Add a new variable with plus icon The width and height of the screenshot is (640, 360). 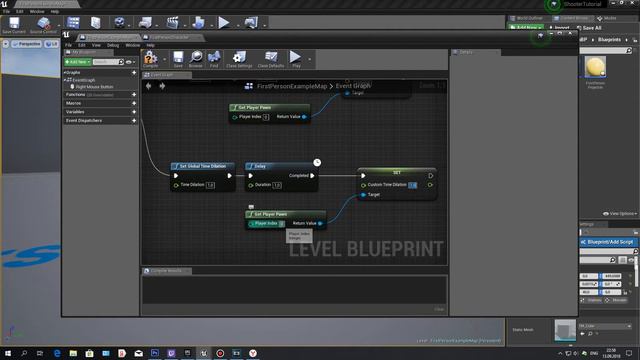134,112
